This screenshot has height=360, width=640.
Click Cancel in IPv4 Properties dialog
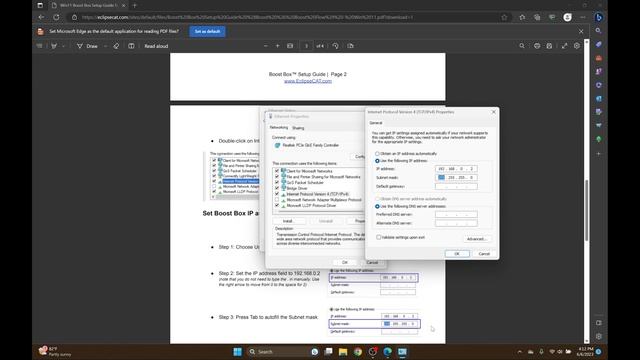tap(484, 254)
